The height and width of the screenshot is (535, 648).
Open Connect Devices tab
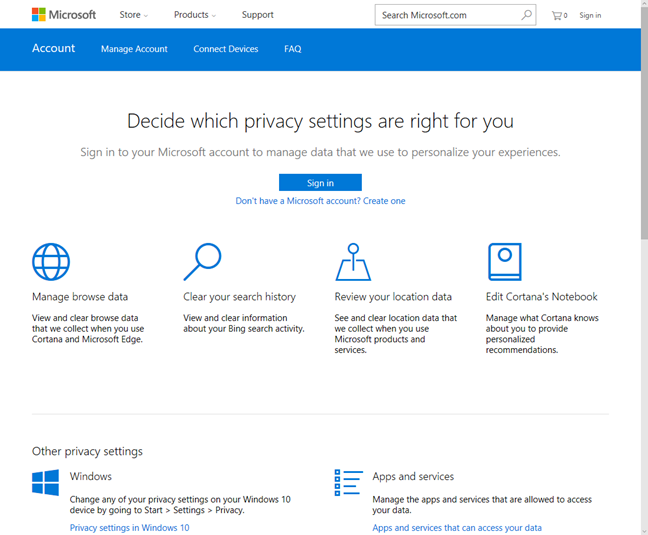pyautogui.click(x=226, y=49)
